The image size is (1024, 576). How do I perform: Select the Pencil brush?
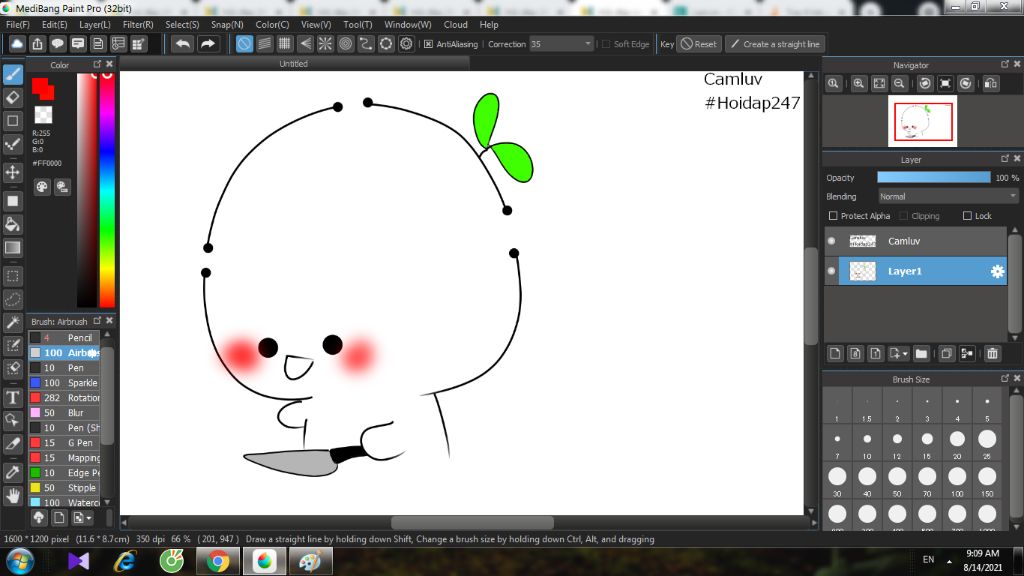[64, 338]
